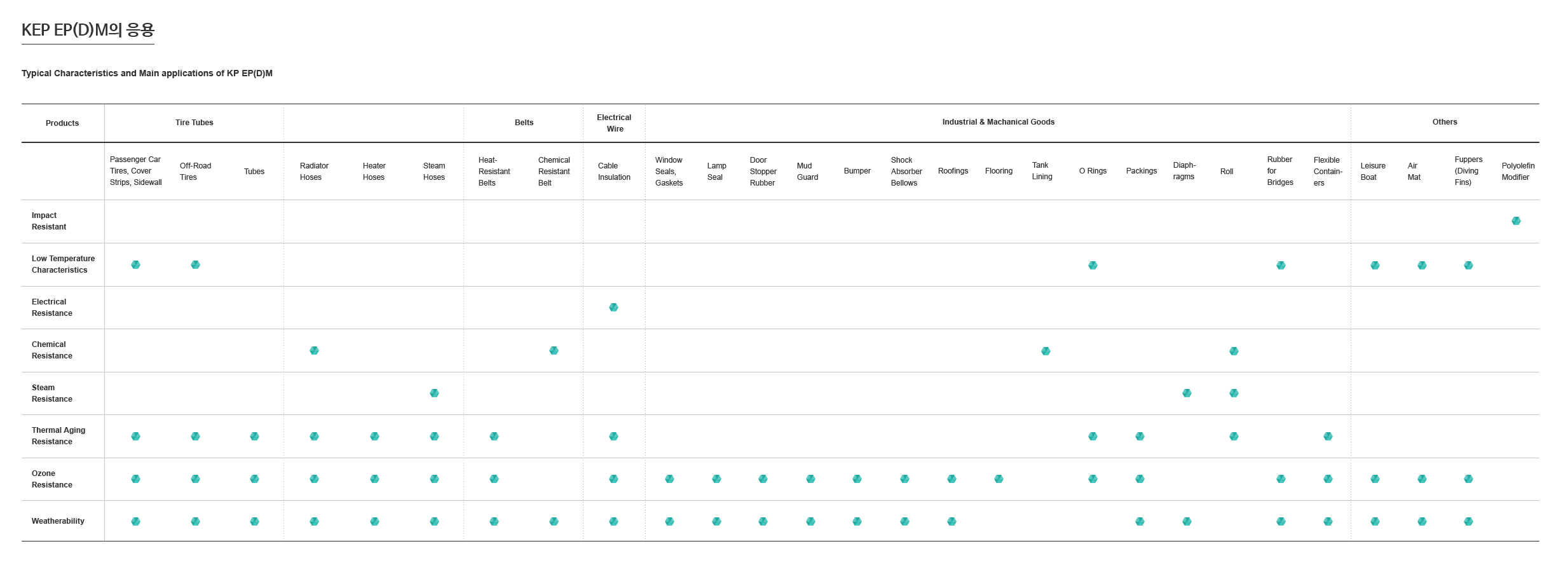This screenshot has height=572, width=1568.
Task: Click the Low Temperature dot for O Rings
Action: [x=1093, y=266]
